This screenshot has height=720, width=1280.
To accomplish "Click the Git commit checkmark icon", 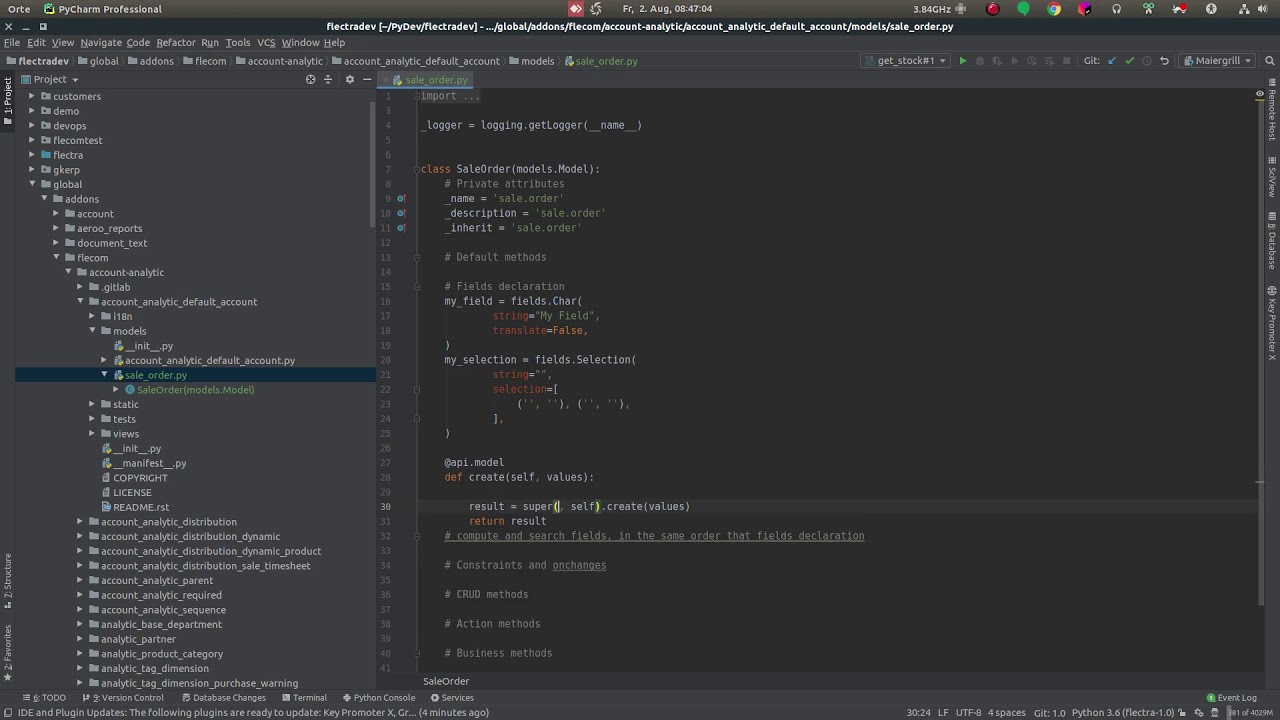I will (1129, 61).
